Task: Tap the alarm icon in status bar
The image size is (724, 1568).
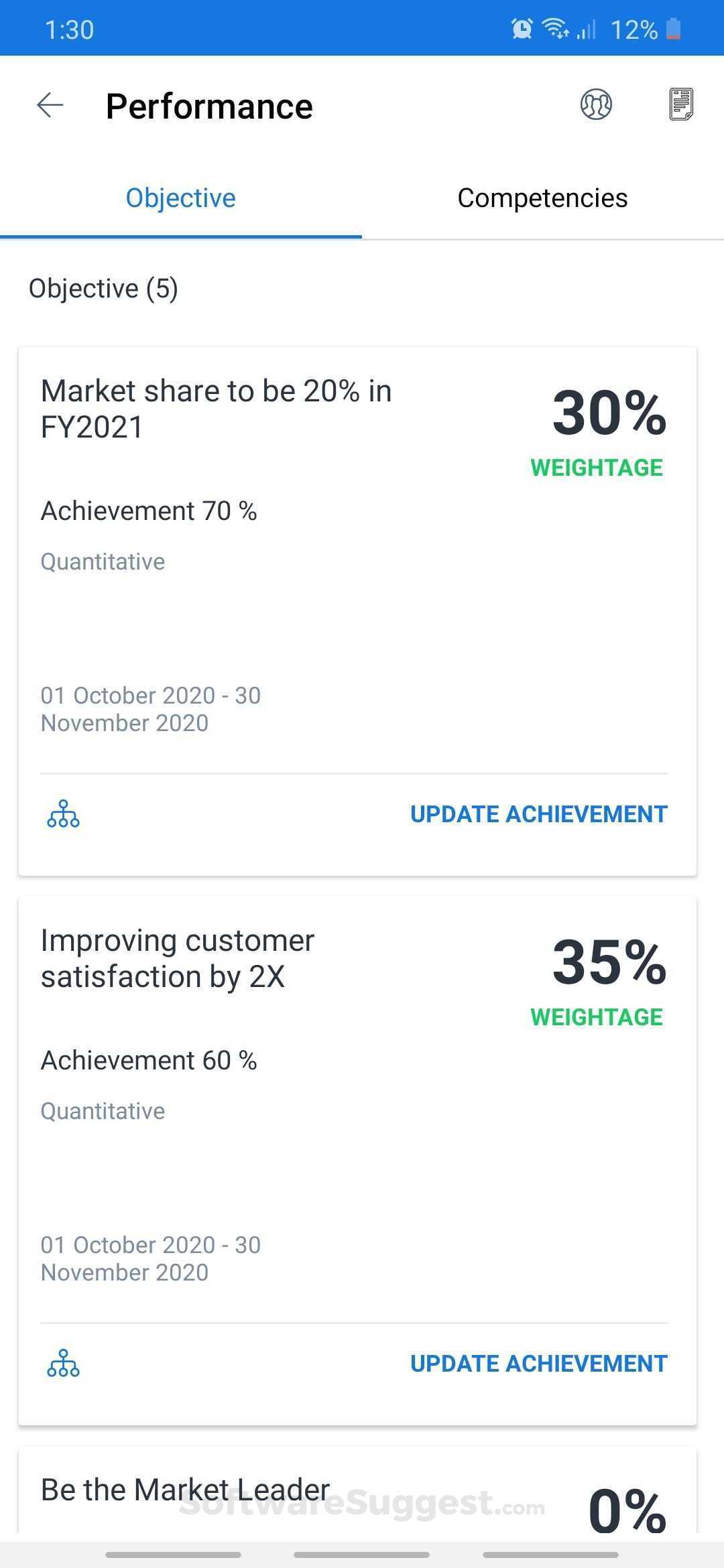Action: [522, 28]
